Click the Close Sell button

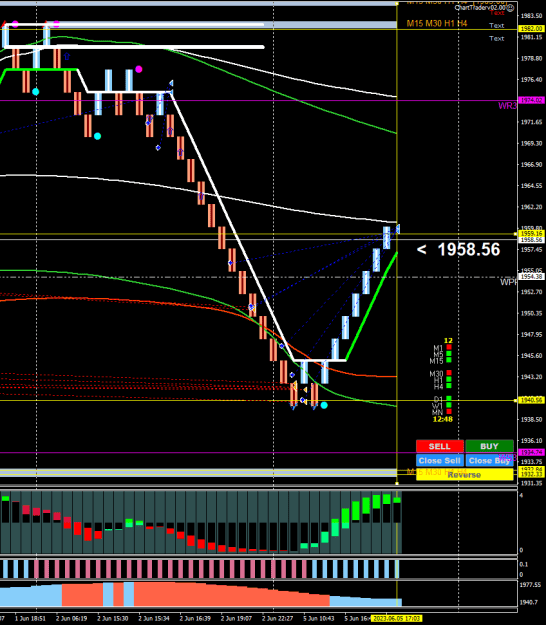coord(440,460)
